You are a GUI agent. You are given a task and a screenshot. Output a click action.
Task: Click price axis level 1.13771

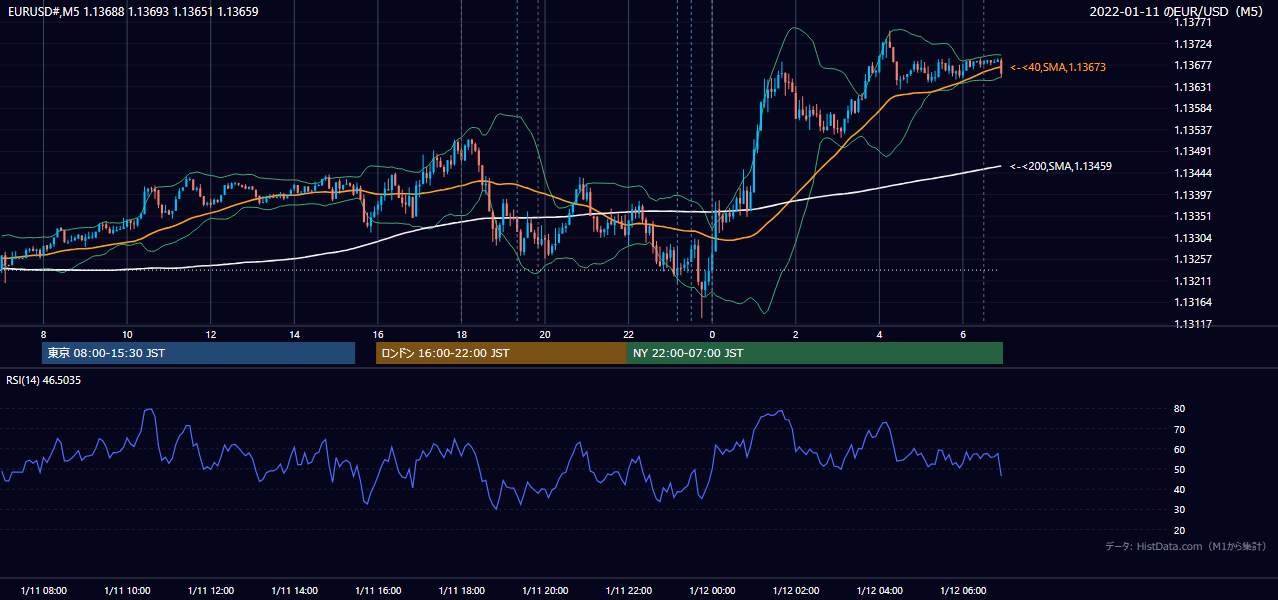pyautogui.click(x=1193, y=23)
